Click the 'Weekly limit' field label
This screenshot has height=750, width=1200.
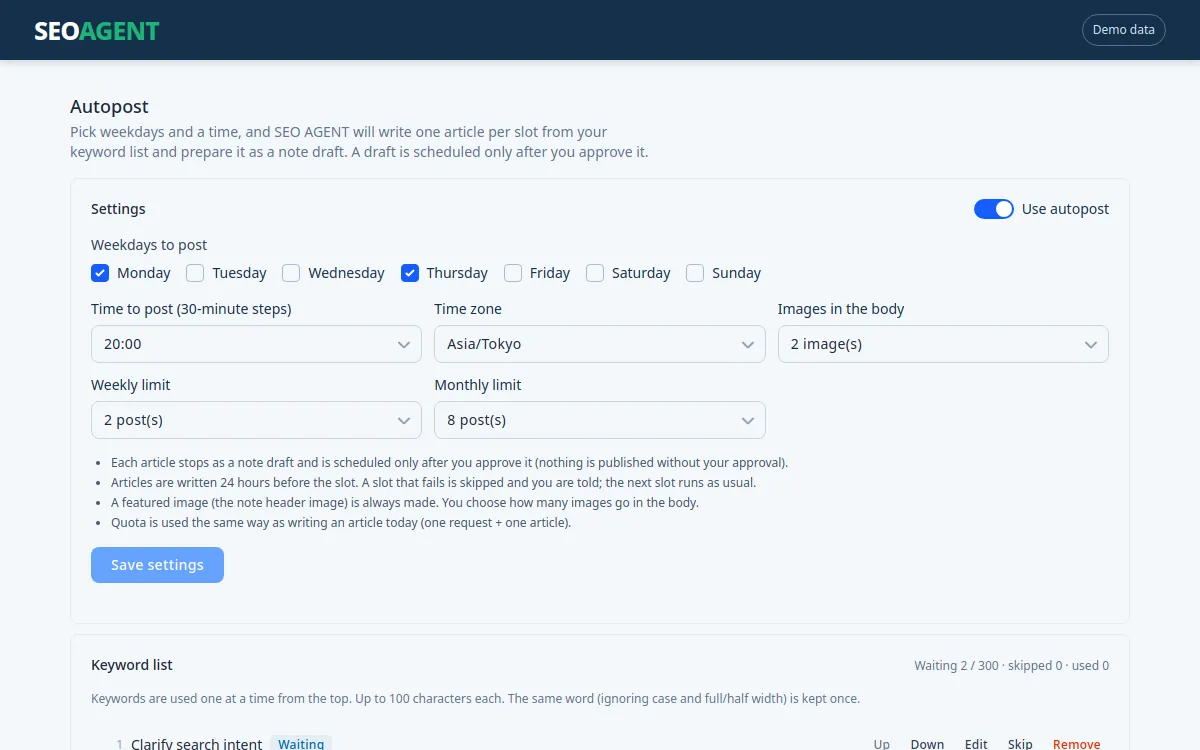point(131,385)
